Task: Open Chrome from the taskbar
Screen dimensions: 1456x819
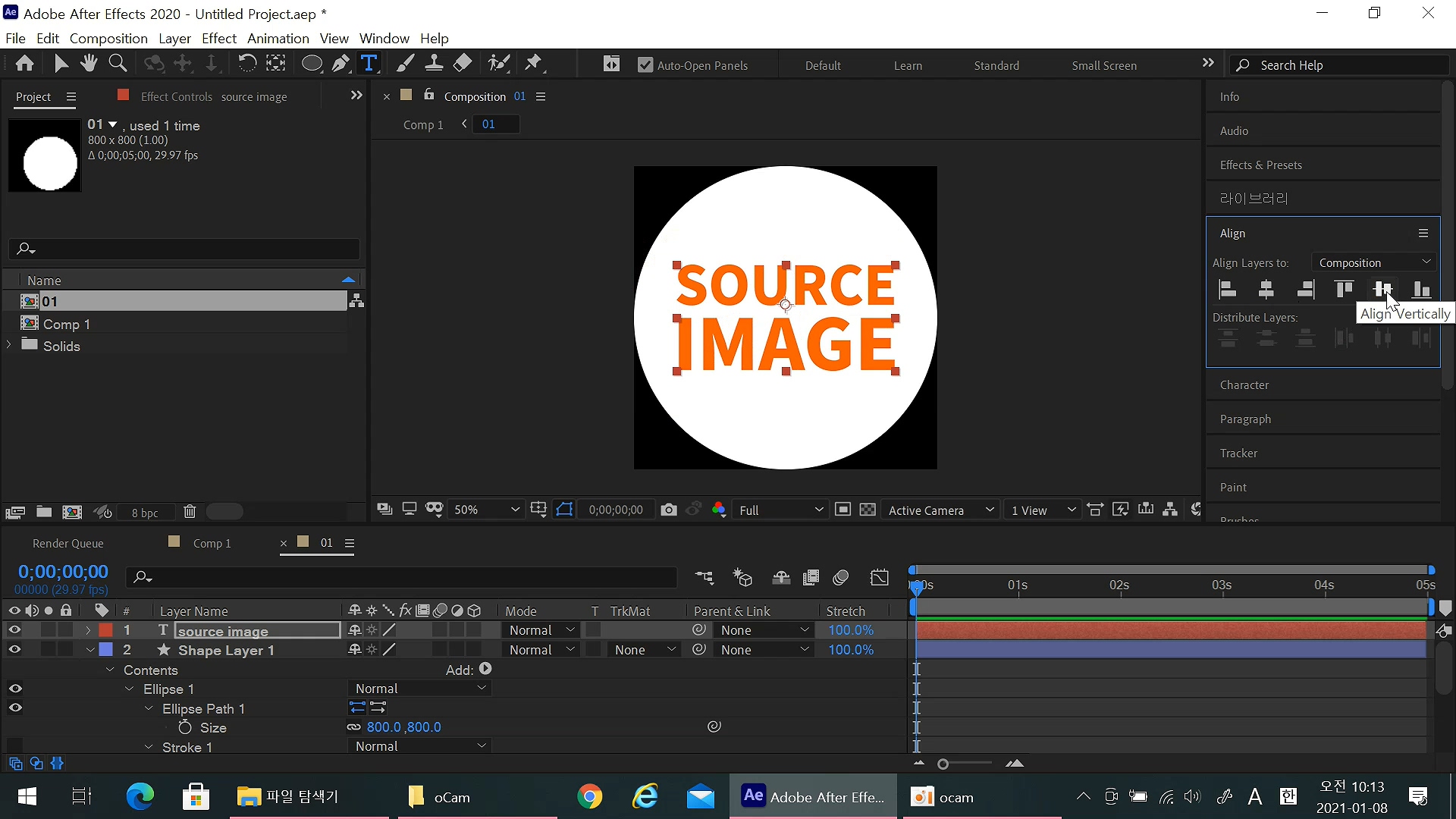Action: point(589,796)
